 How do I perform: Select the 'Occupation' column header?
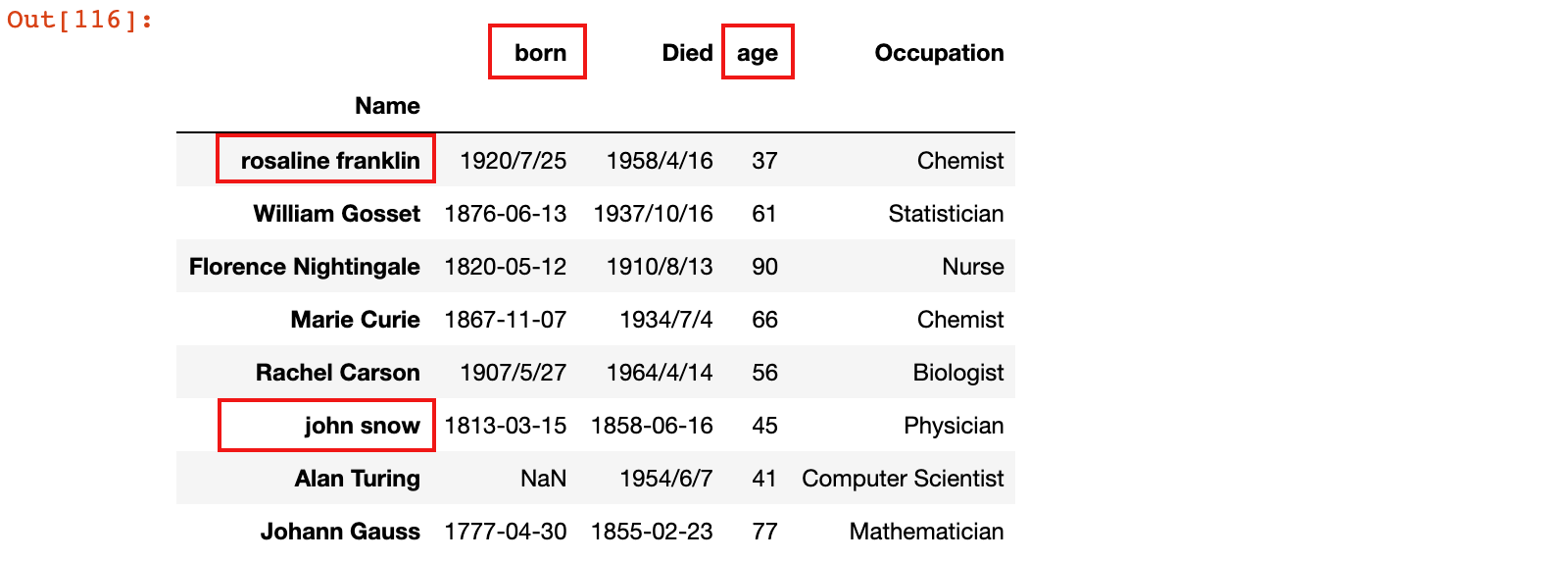coord(939,53)
